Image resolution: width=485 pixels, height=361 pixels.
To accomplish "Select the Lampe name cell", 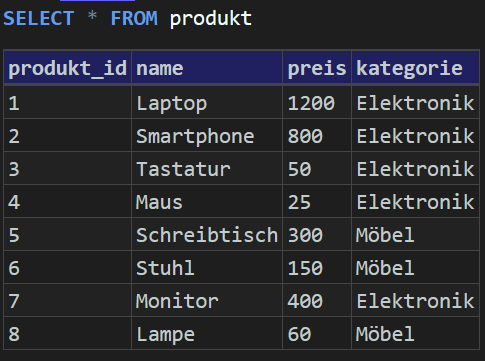I will (207, 334).
